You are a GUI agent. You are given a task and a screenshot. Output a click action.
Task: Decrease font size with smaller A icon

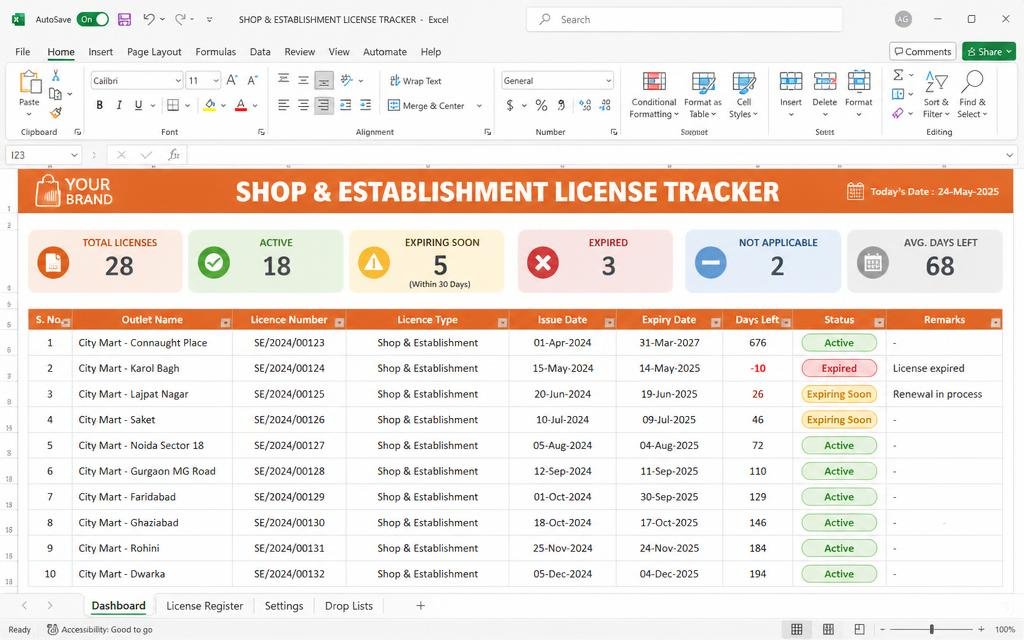(x=252, y=80)
